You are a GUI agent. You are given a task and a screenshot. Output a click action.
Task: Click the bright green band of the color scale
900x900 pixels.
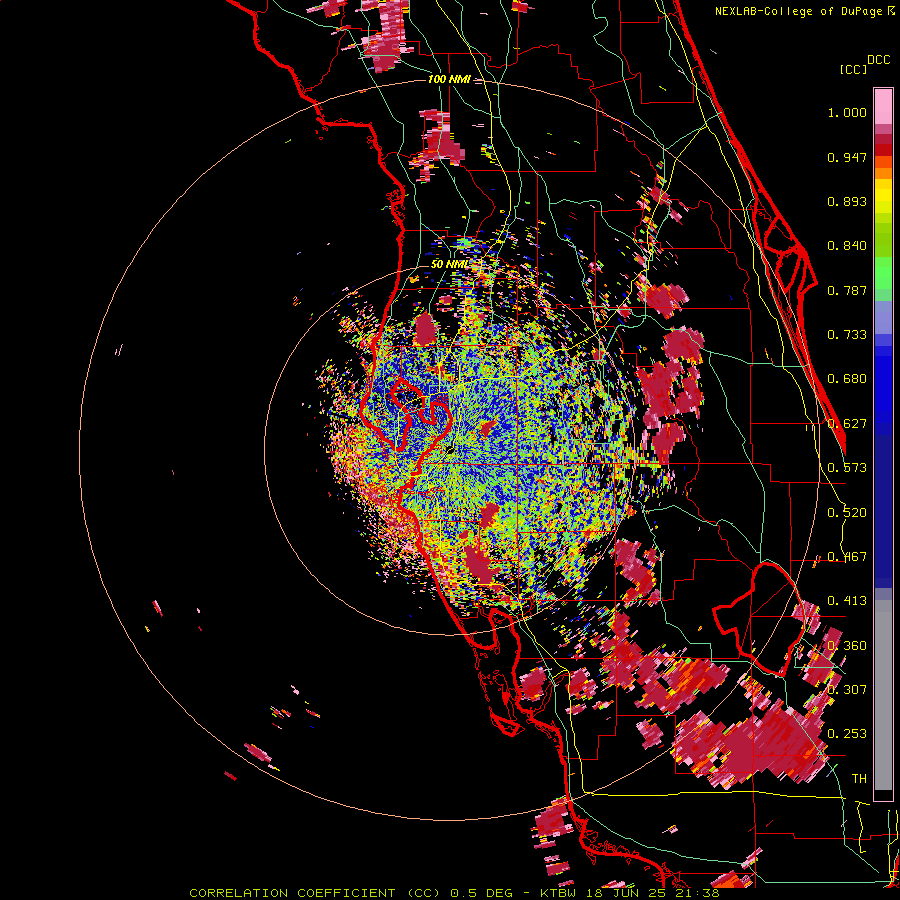[x=883, y=273]
